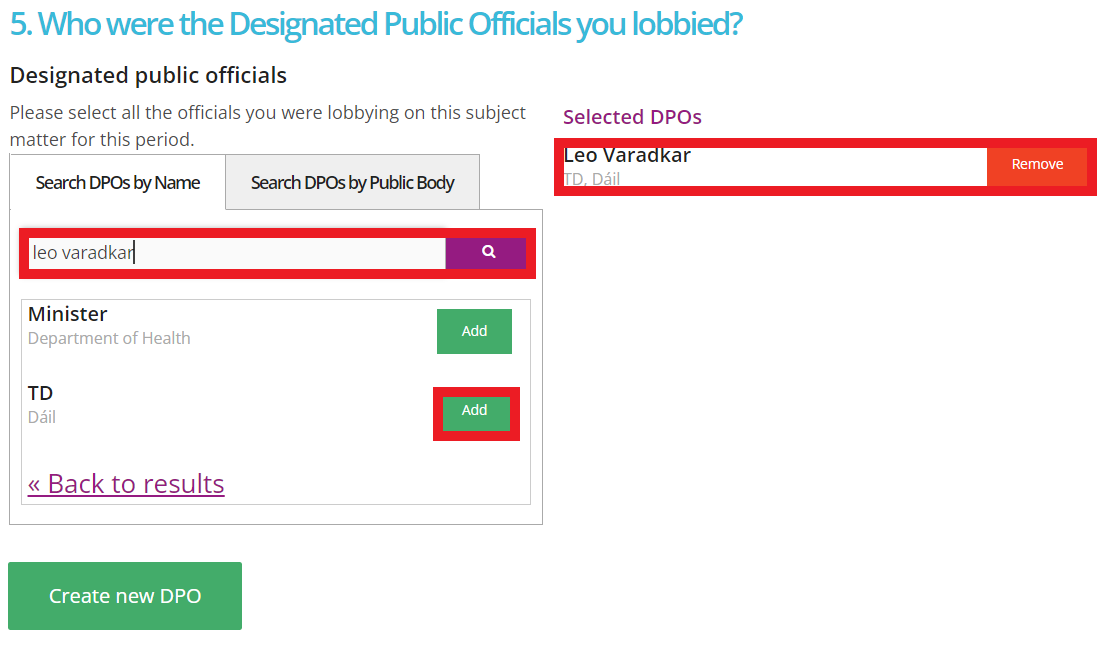Click the magnifier search icon button

(488, 253)
